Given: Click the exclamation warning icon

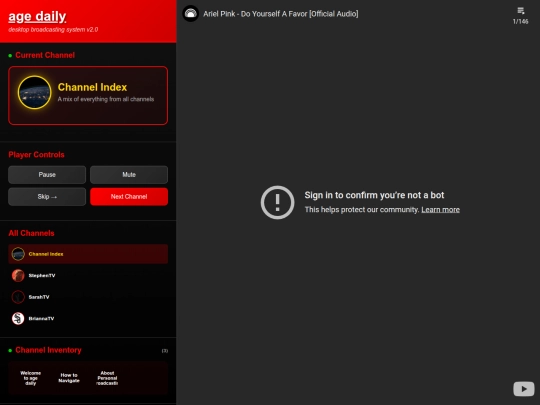Looking at the screenshot, I should [277, 202].
